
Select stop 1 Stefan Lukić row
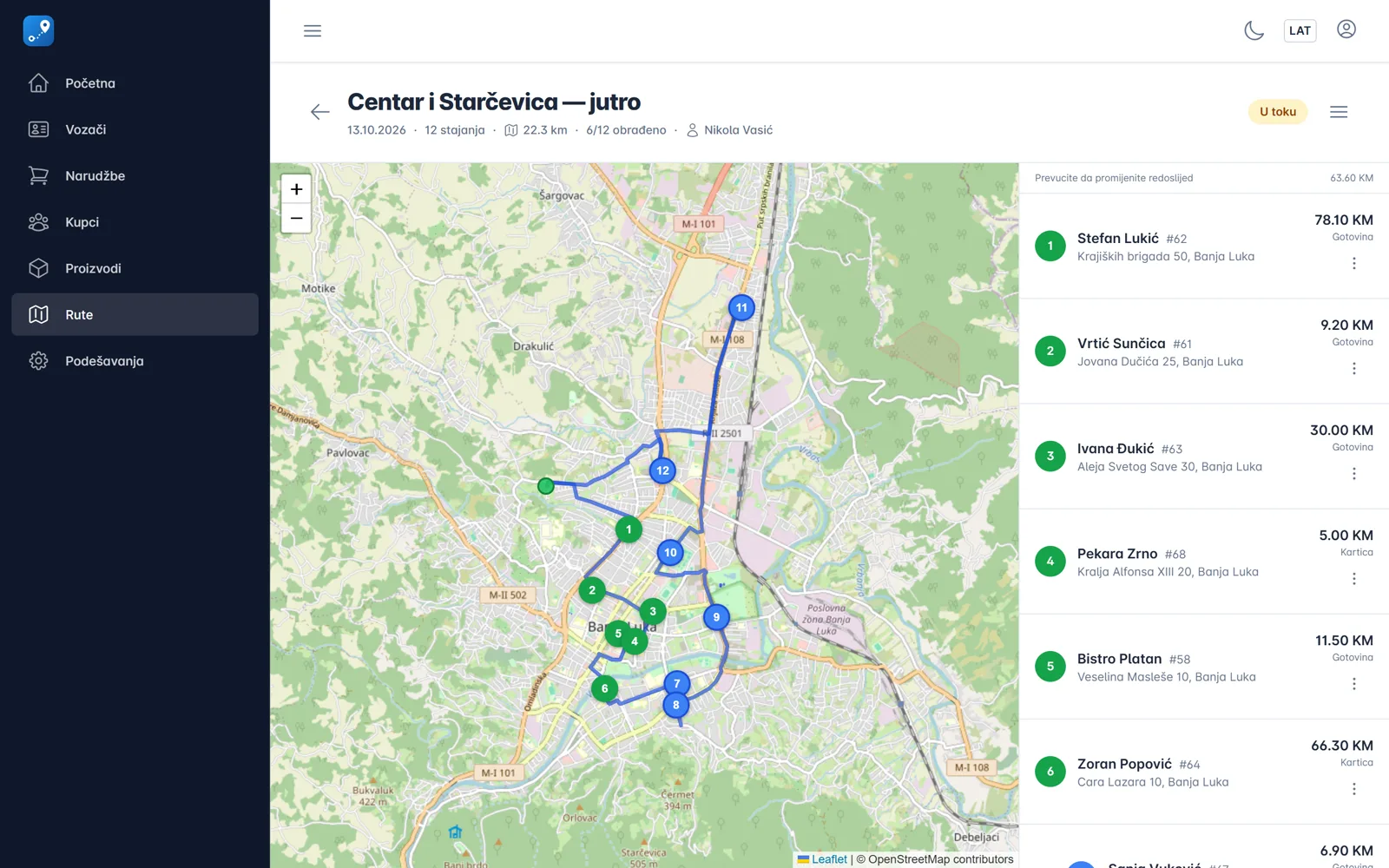[x=1203, y=246]
